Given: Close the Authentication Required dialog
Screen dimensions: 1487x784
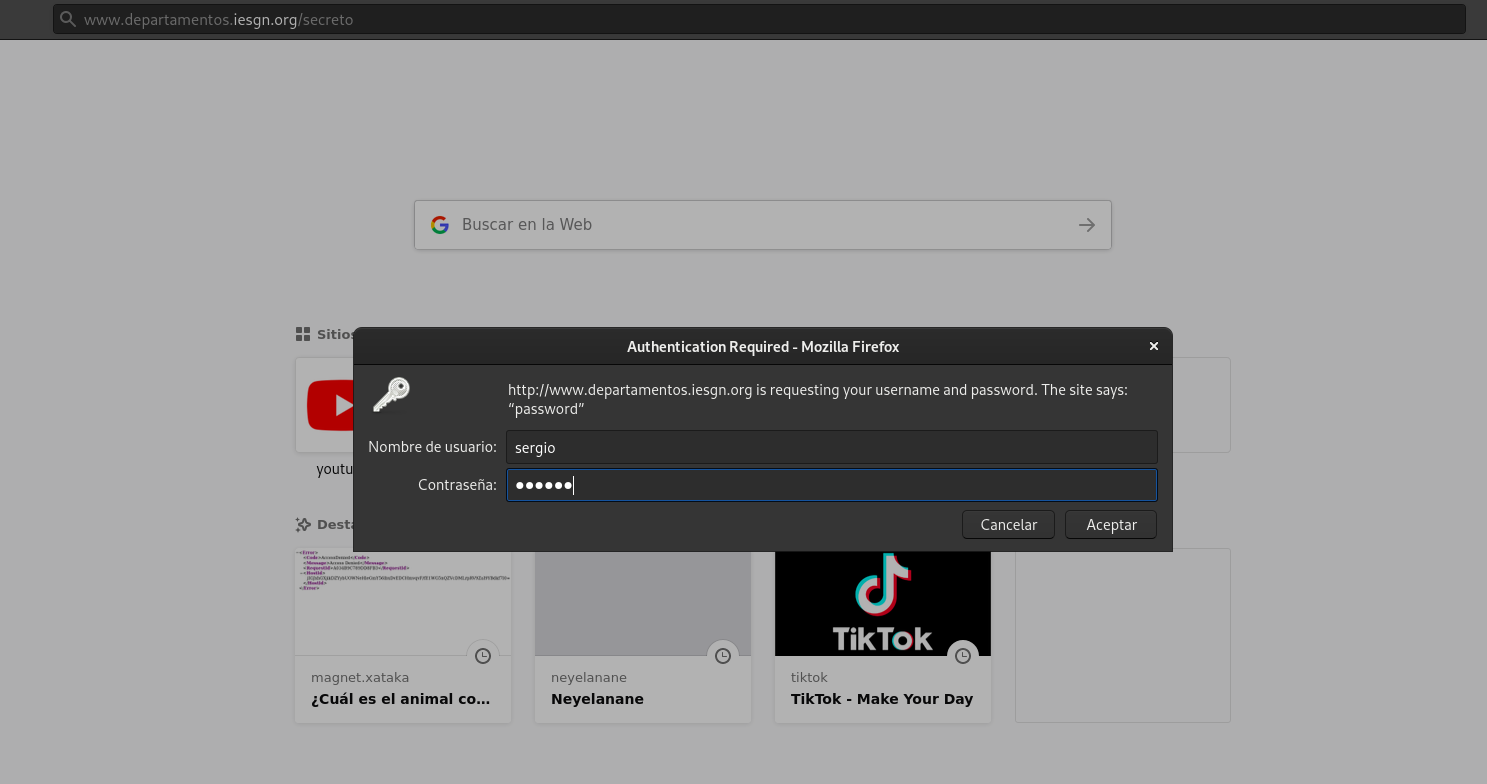Looking at the screenshot, I should (1153, 346).
